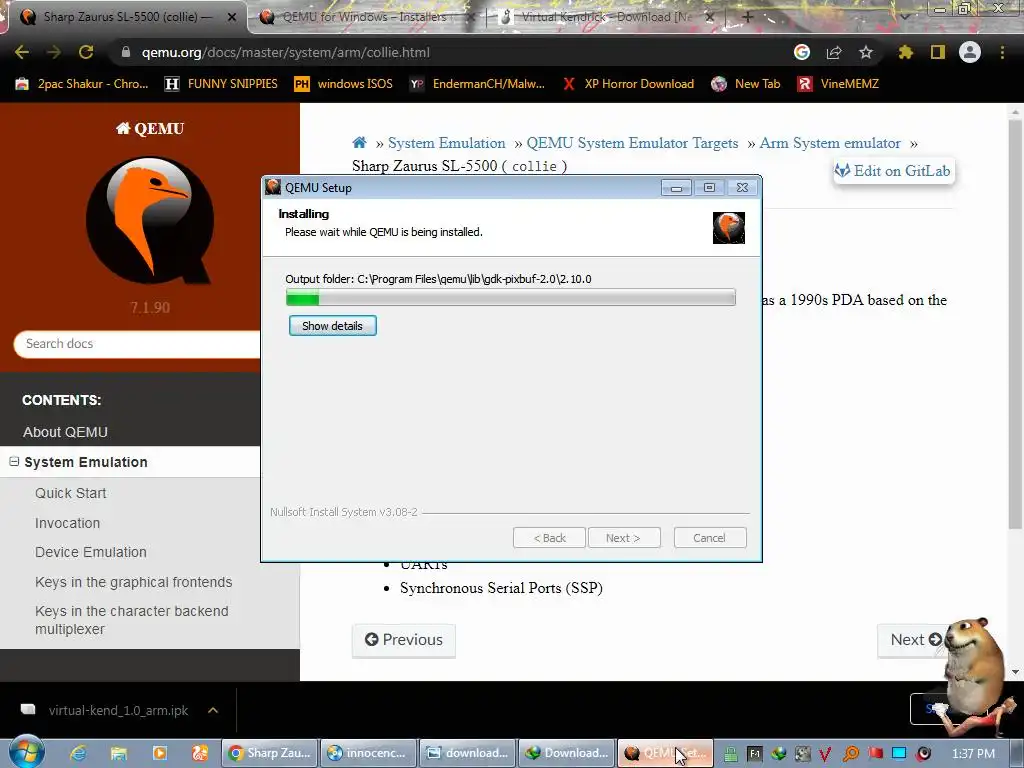Image resolution: width=1024 pixels, height=768 pixels.
Task: Share this page via address bar icon
Action: pyautogui.click(x=834, y=52)
